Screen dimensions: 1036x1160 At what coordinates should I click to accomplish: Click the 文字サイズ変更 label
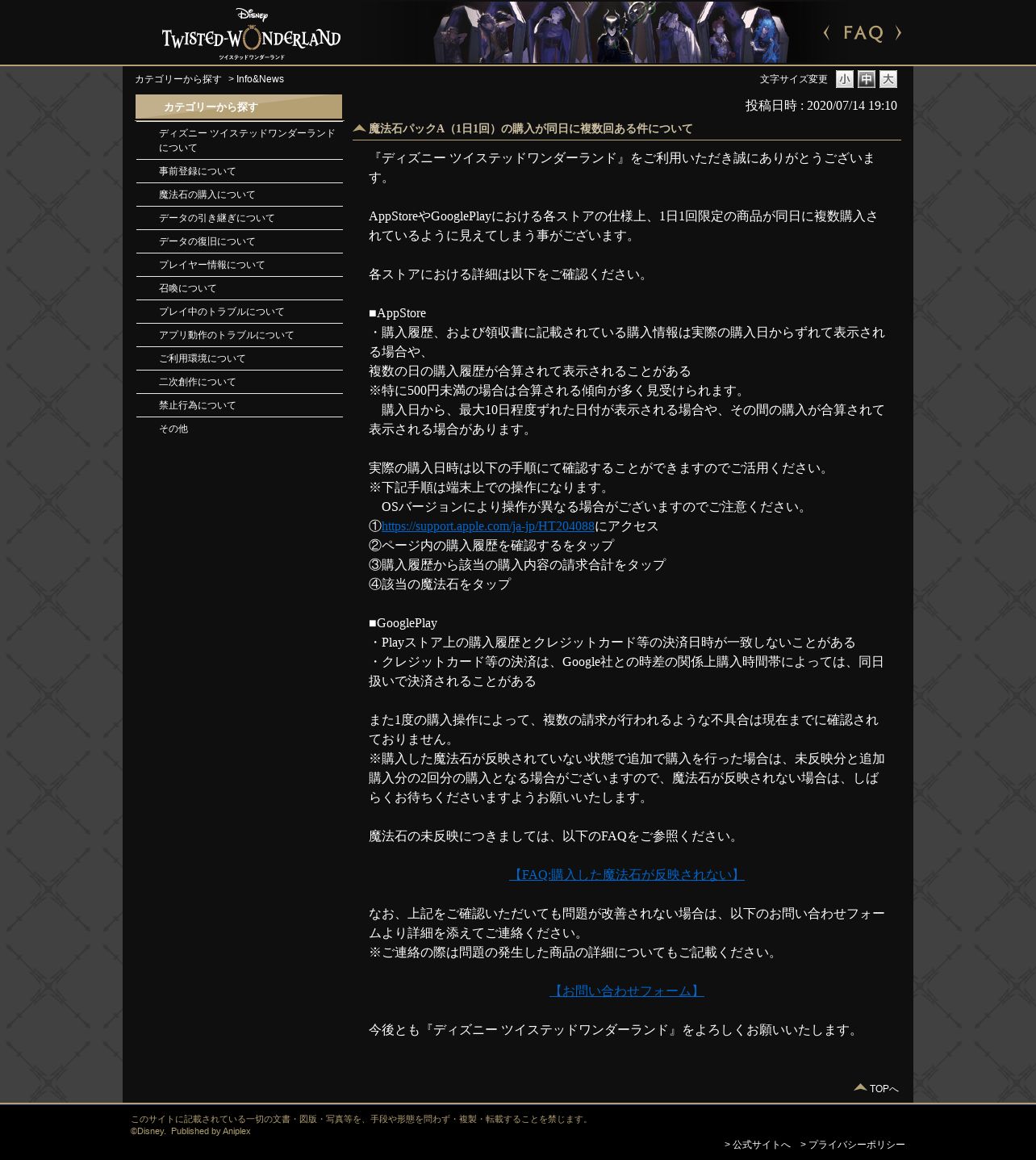(x=793, y=79)
